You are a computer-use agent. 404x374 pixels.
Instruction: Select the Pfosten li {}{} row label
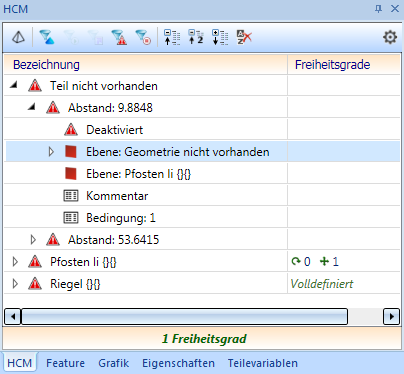tap(83, 262)
